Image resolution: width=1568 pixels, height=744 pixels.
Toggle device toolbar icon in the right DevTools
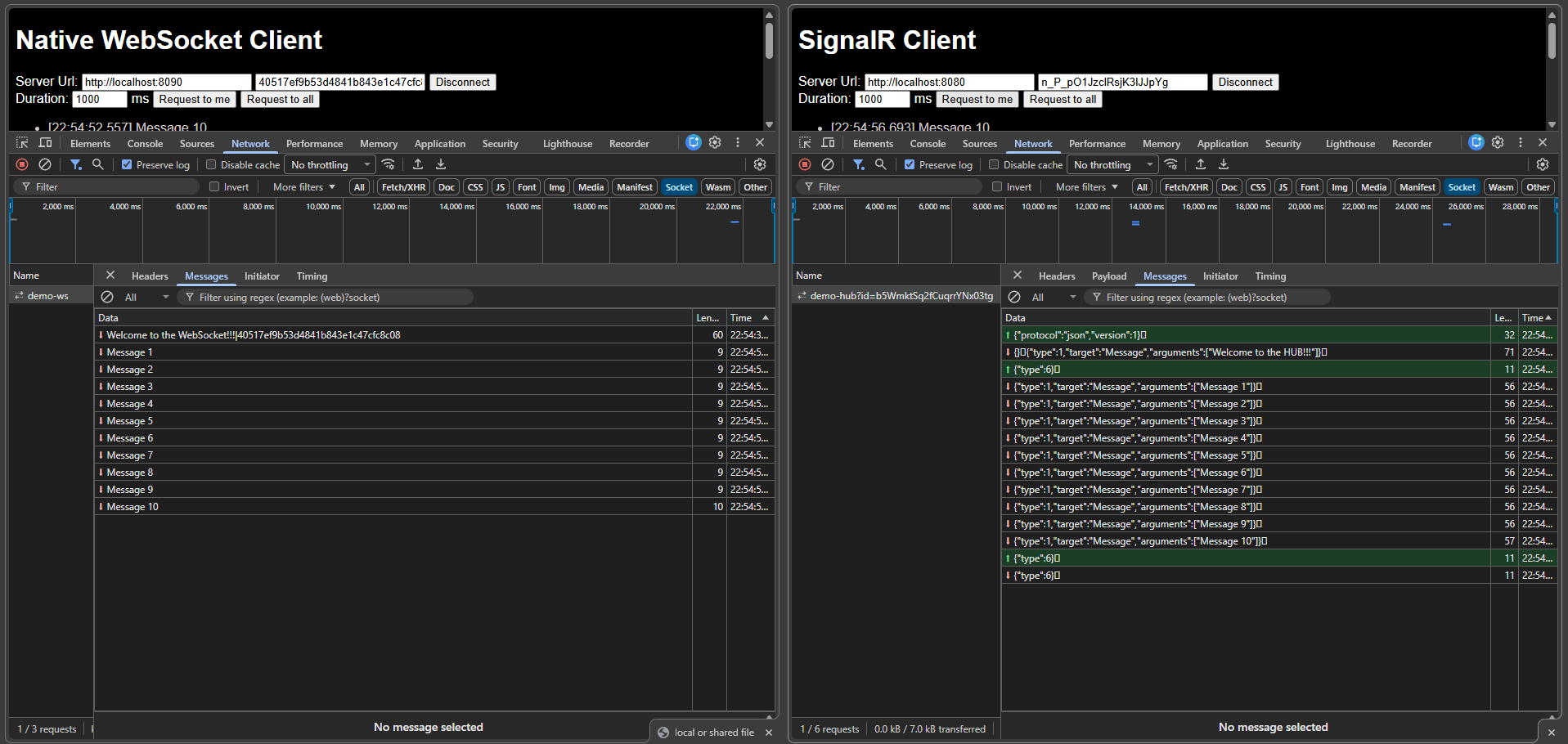click(x=828, y=143)
